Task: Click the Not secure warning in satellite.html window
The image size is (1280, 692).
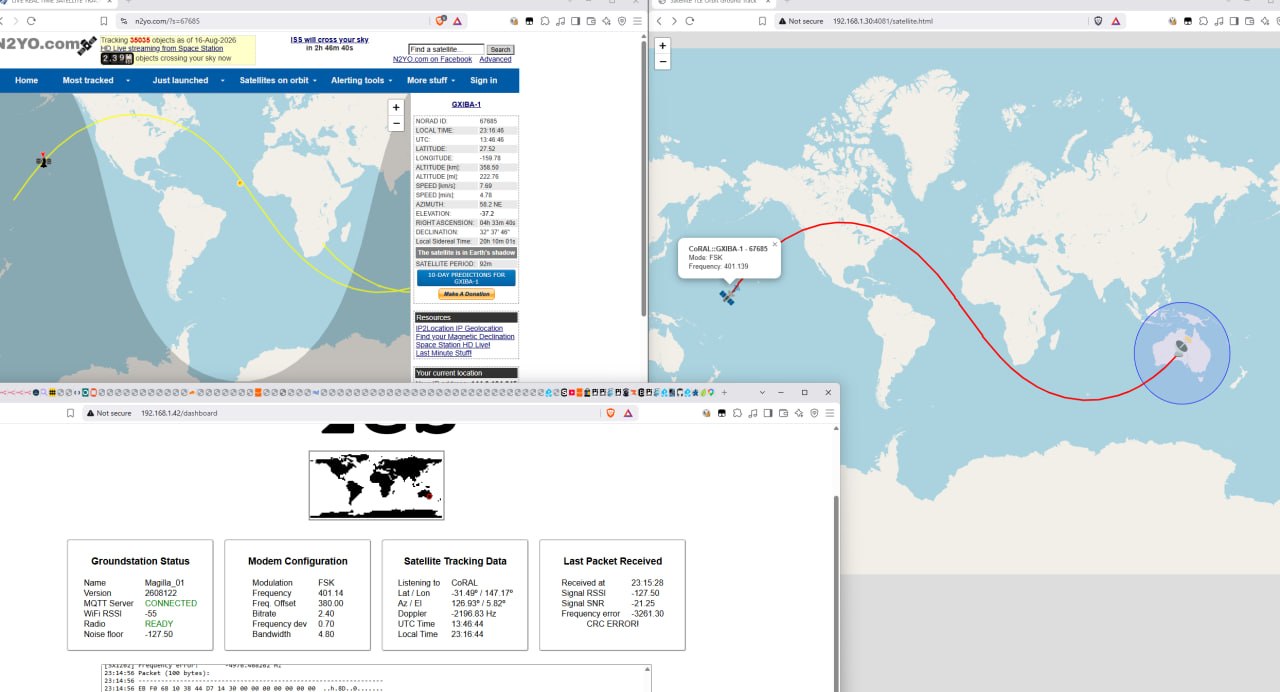Action: pyautogui.click(x=800, y=20)
